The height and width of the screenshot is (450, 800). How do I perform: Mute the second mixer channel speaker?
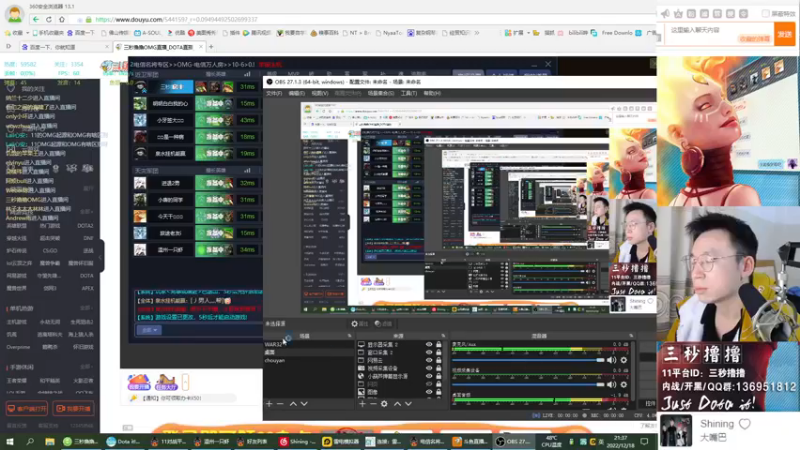click(x=611, y=385)
